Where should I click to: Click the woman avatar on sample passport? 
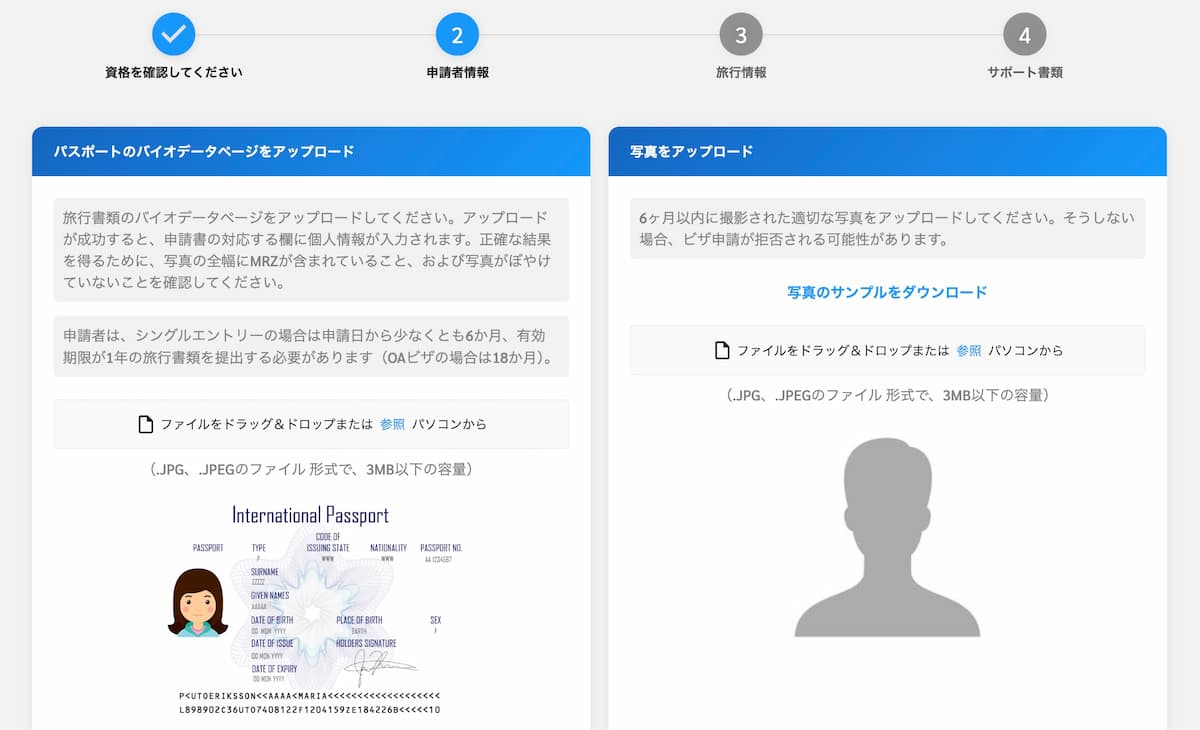(x=198, y=602)
